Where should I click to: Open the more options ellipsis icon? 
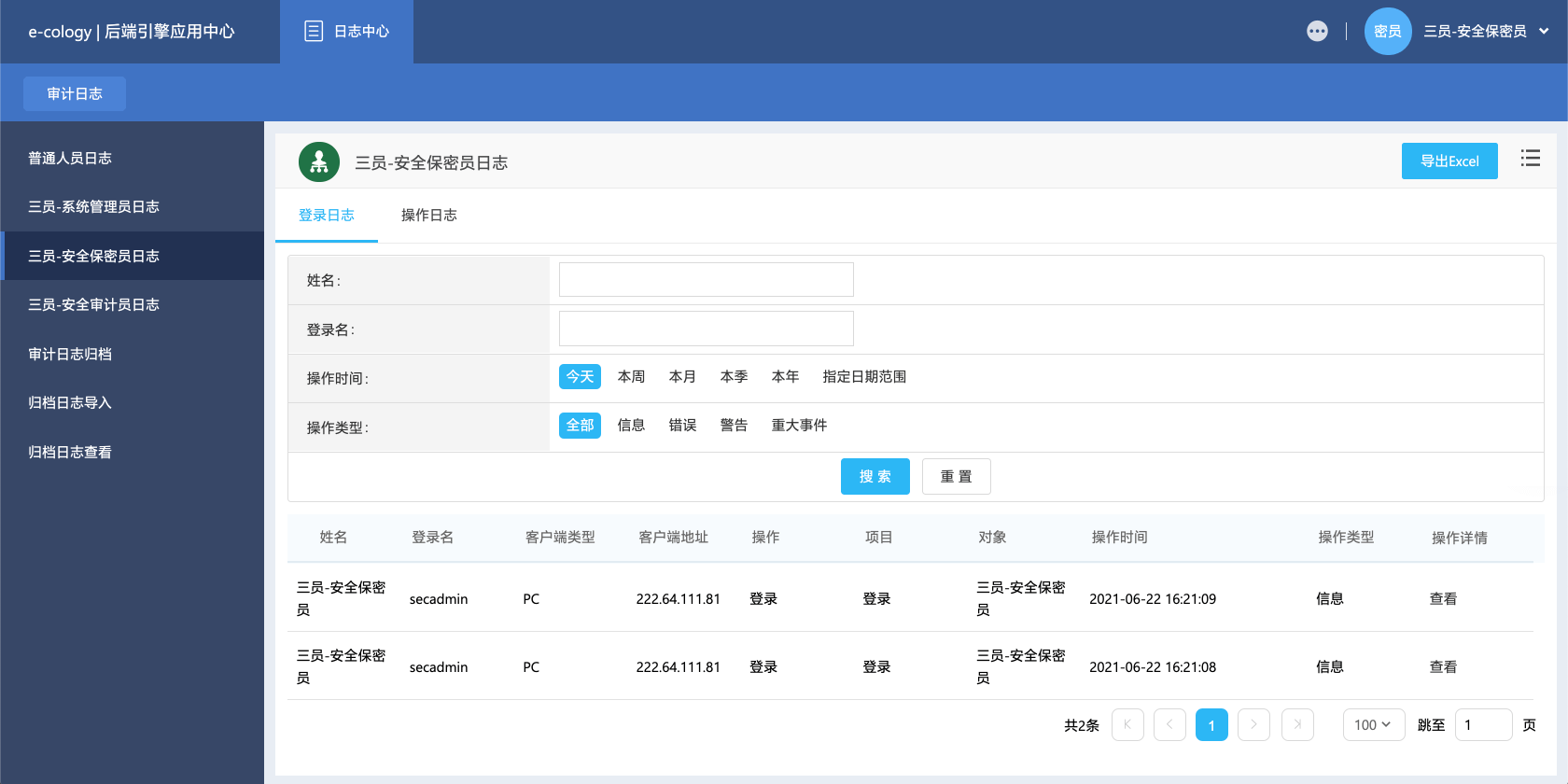pyautogui.click(x=1317, y=31)
